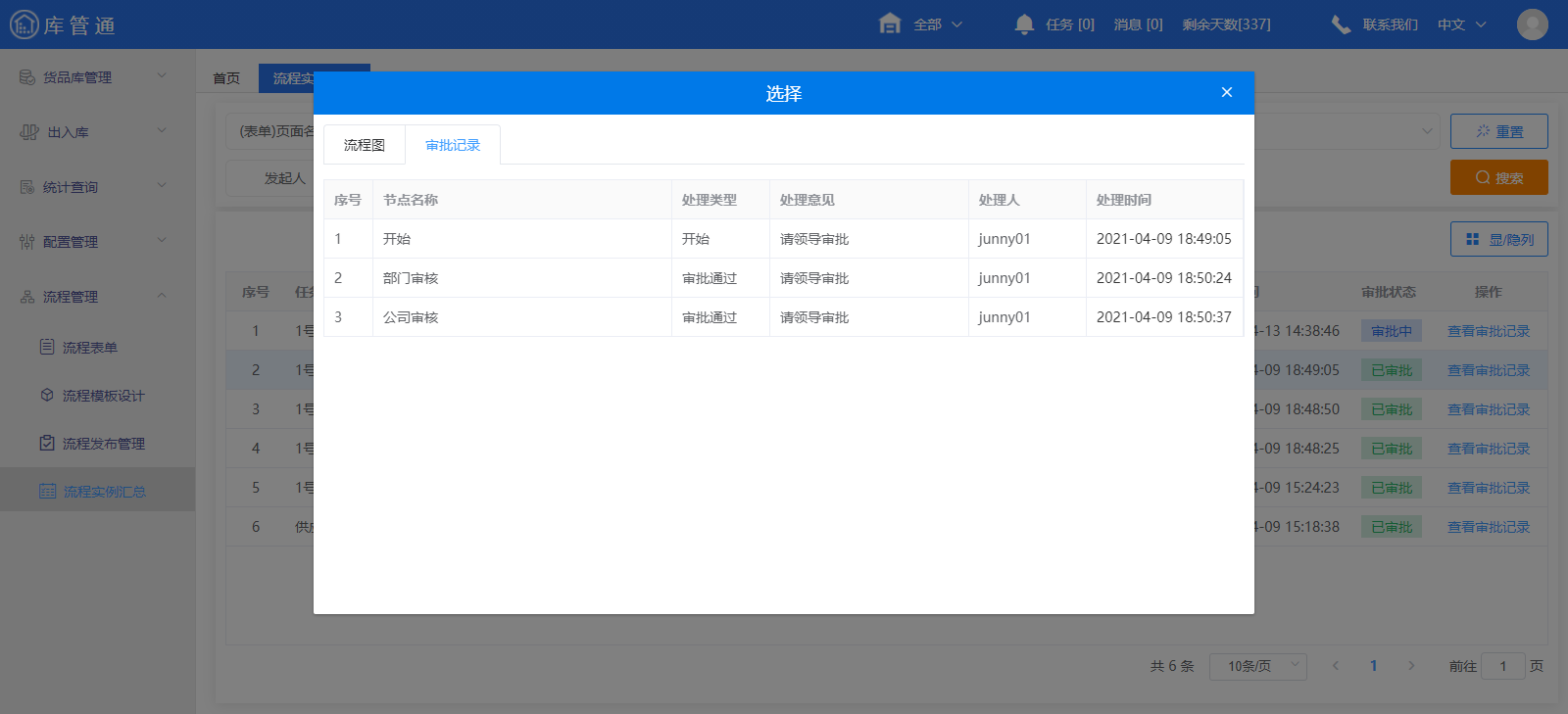The image size is (1568, 714).
Task: Click the 库管通 logo icon
Action: [24, 24]
